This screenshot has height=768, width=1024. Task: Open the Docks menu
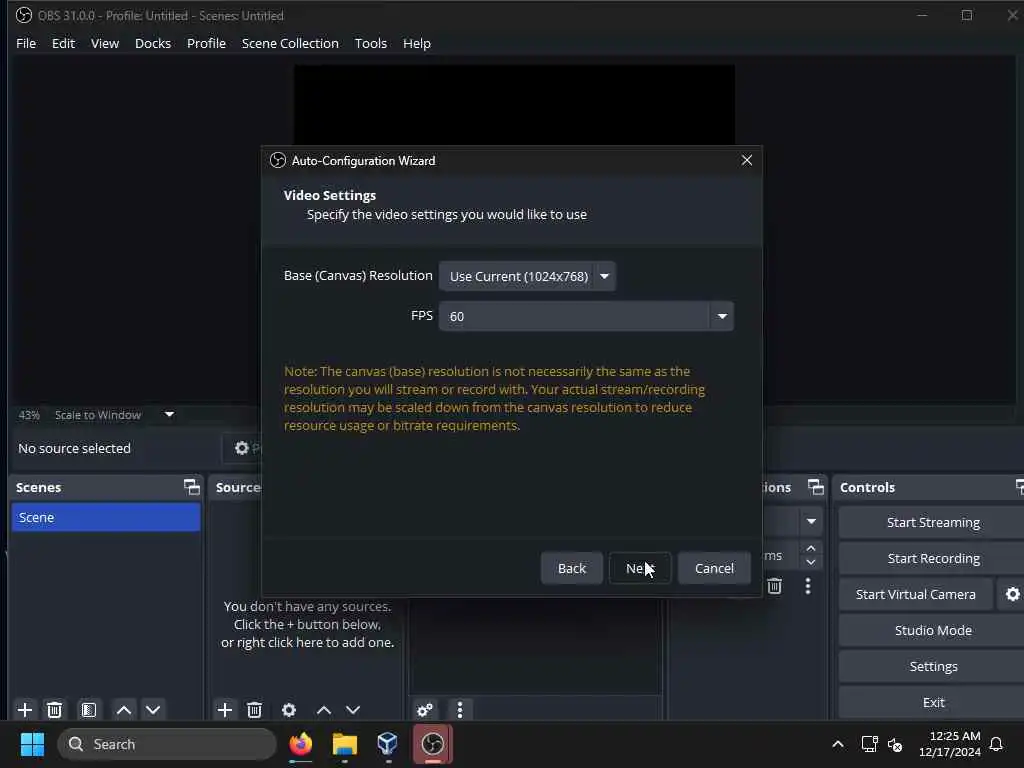point(153,43)
